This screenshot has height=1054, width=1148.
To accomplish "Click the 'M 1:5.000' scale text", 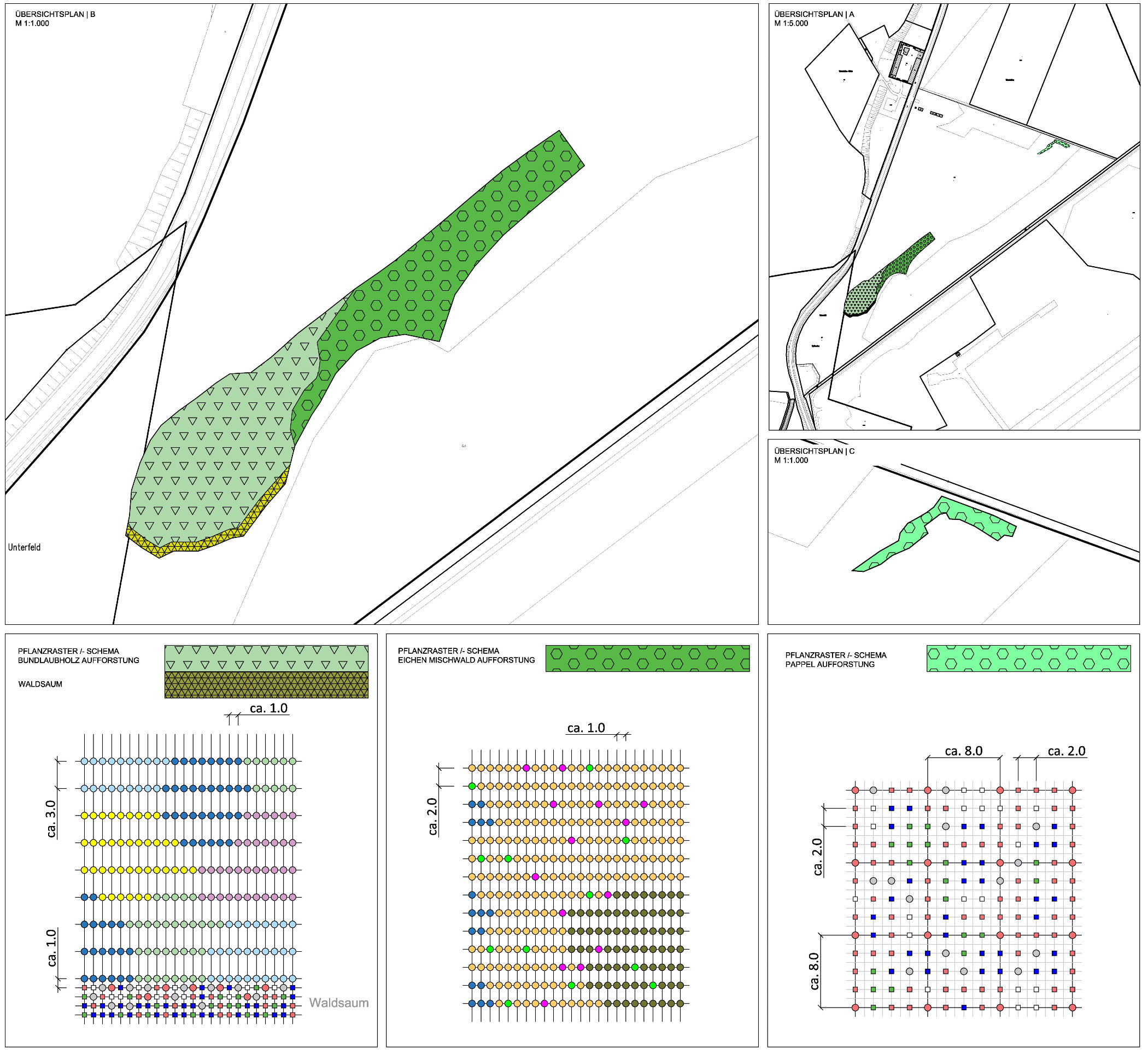I will click(791, 24).
